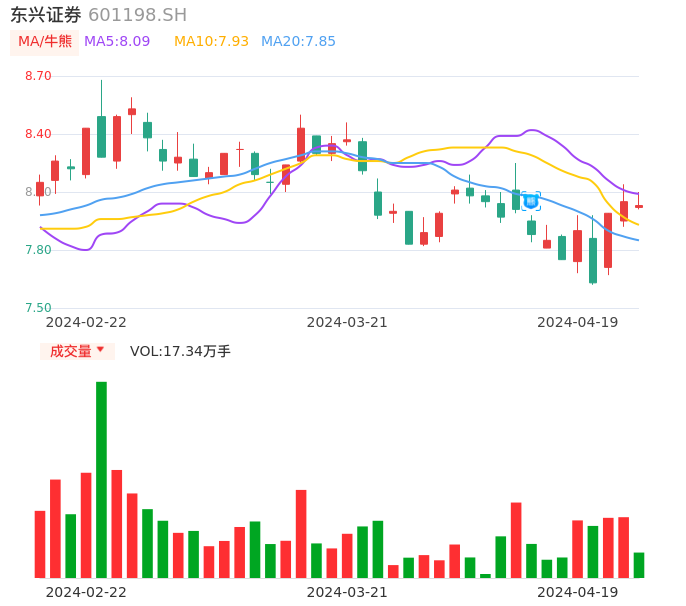Click the VOL:17.34万手 volume readout

[180, 351]
